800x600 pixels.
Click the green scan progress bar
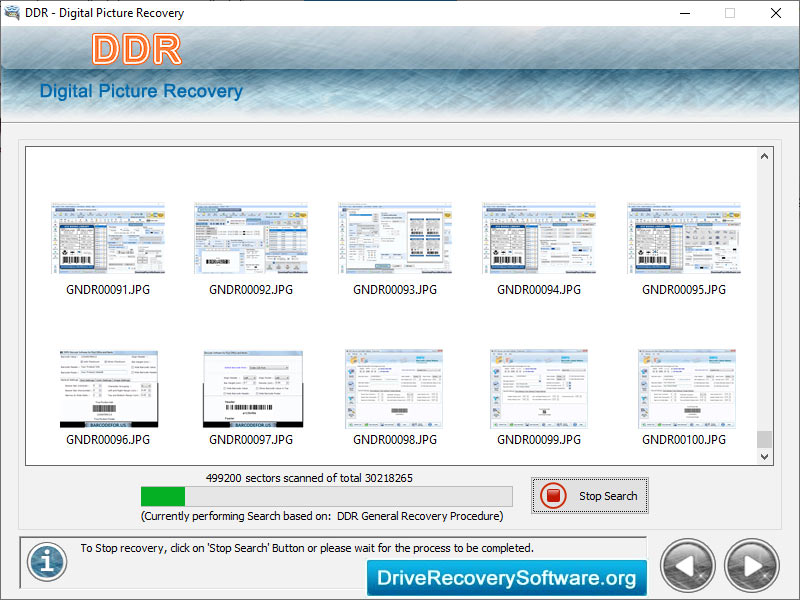point(327,496)
